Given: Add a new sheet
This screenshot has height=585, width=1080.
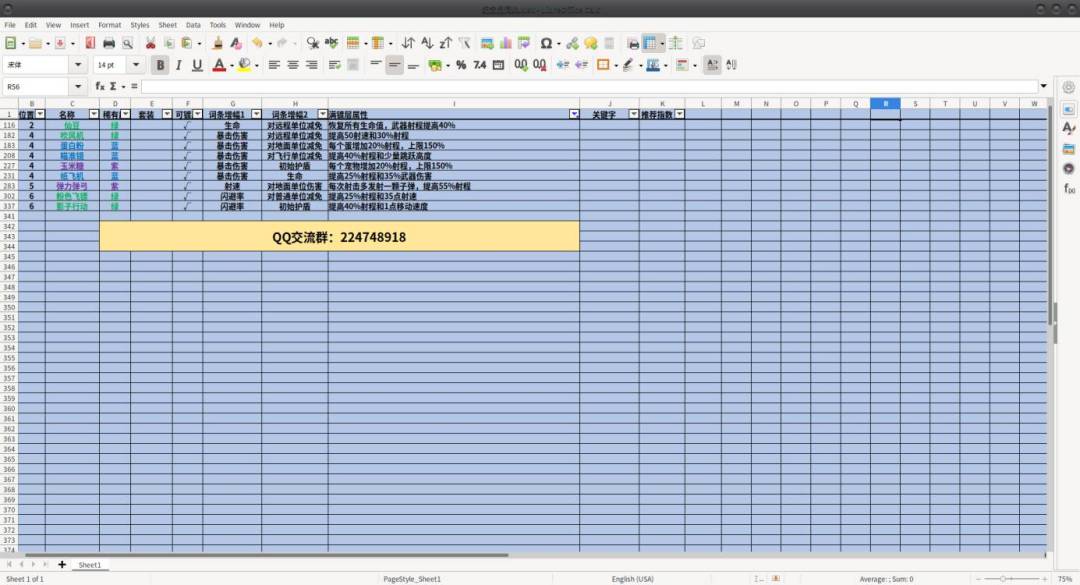Looking at the screenshot, I should pos(62,564).
